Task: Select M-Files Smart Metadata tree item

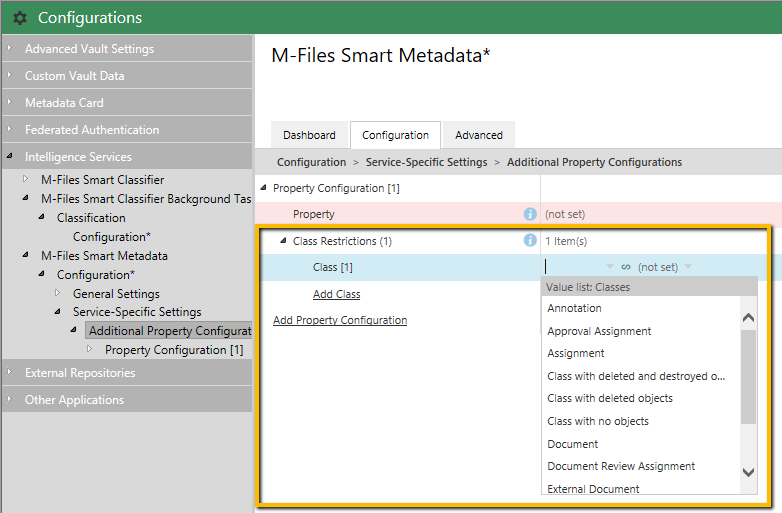Action: click(x=104, y=256)
